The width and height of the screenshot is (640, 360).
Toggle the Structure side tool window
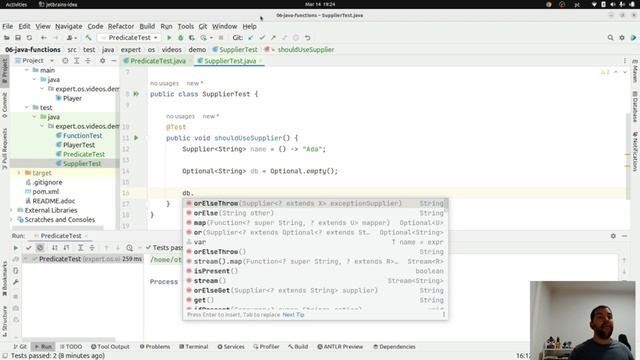click(4, 320)
